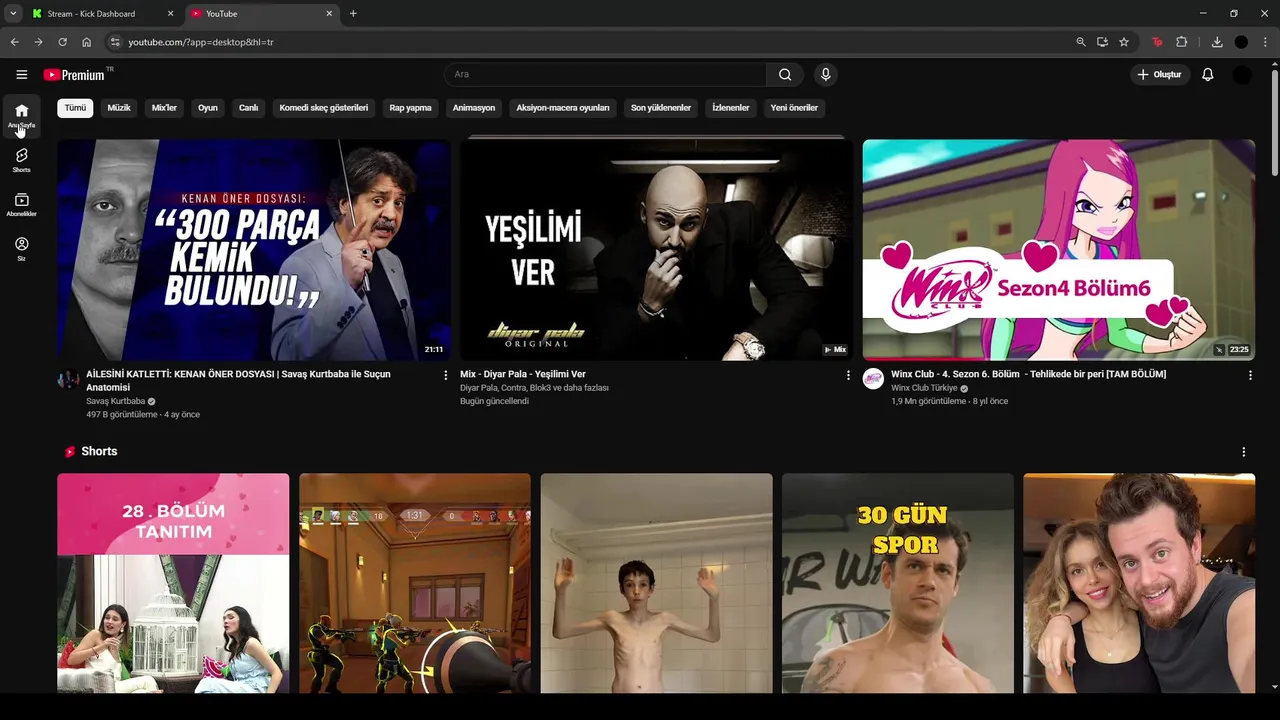
Task: Select Aksiyon-macera oyunları chip
Action: 563,108
